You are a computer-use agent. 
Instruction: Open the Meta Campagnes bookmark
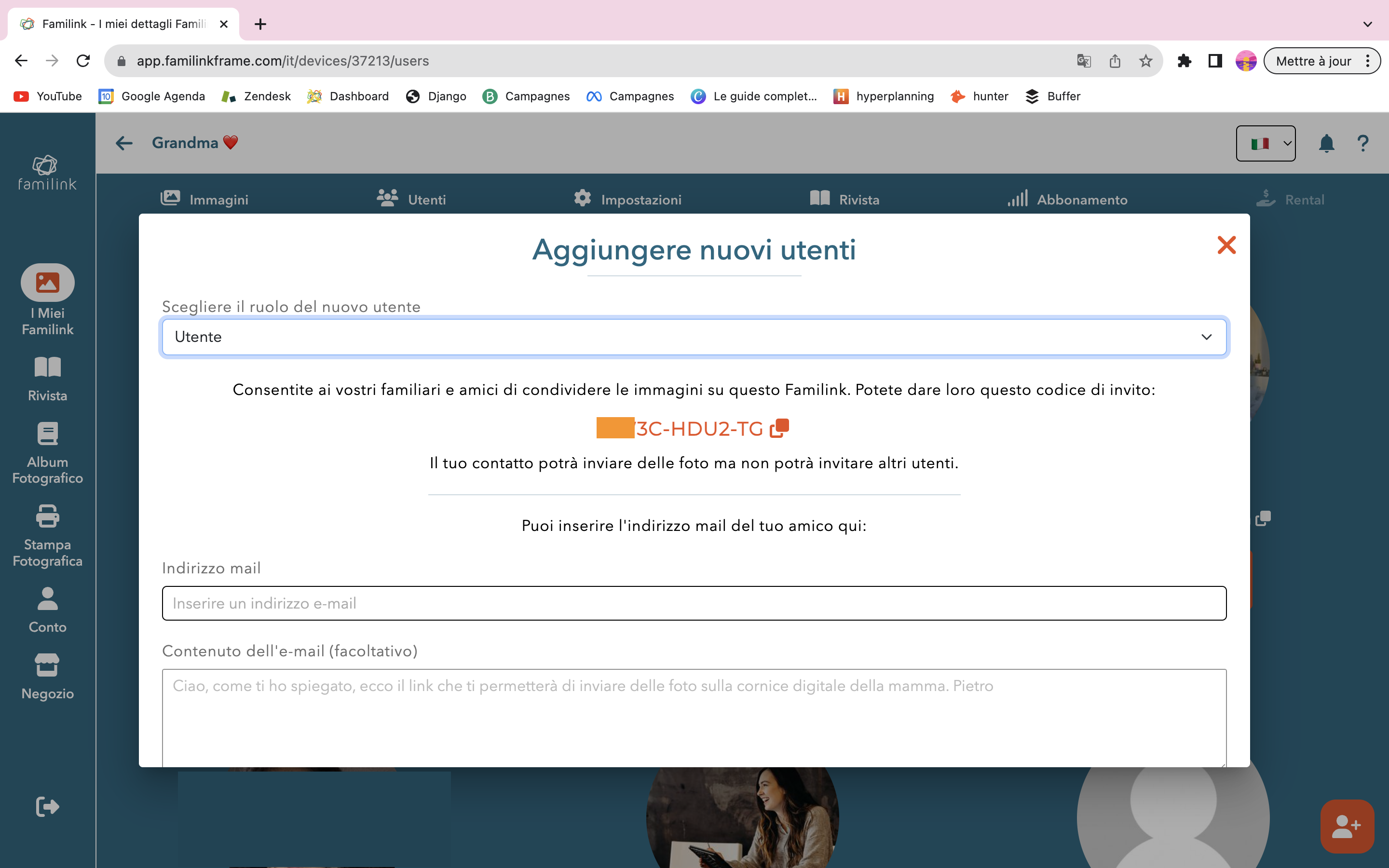click(x=630, y=96)
